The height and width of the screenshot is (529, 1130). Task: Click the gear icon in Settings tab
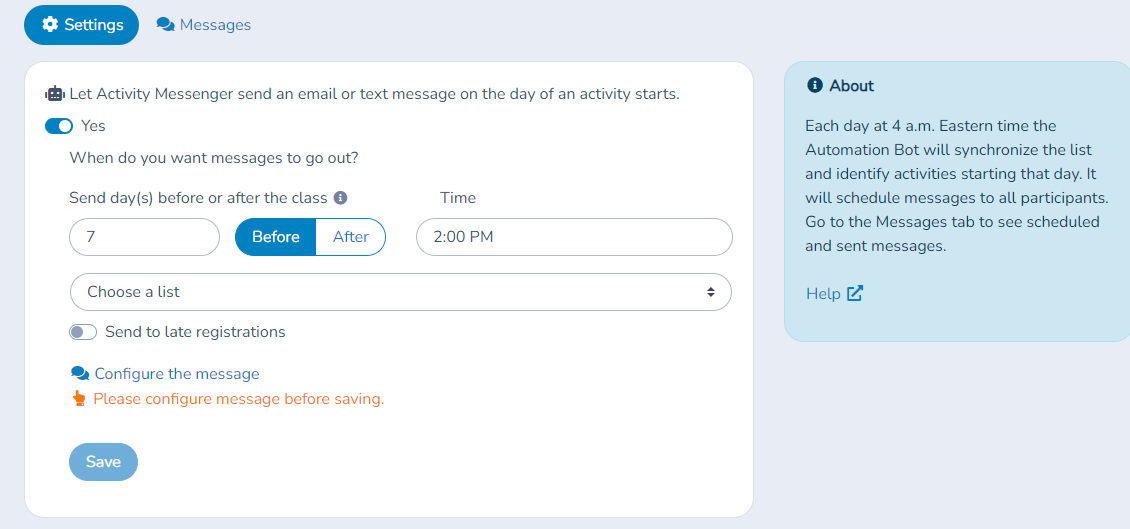(x=50, y=25)
